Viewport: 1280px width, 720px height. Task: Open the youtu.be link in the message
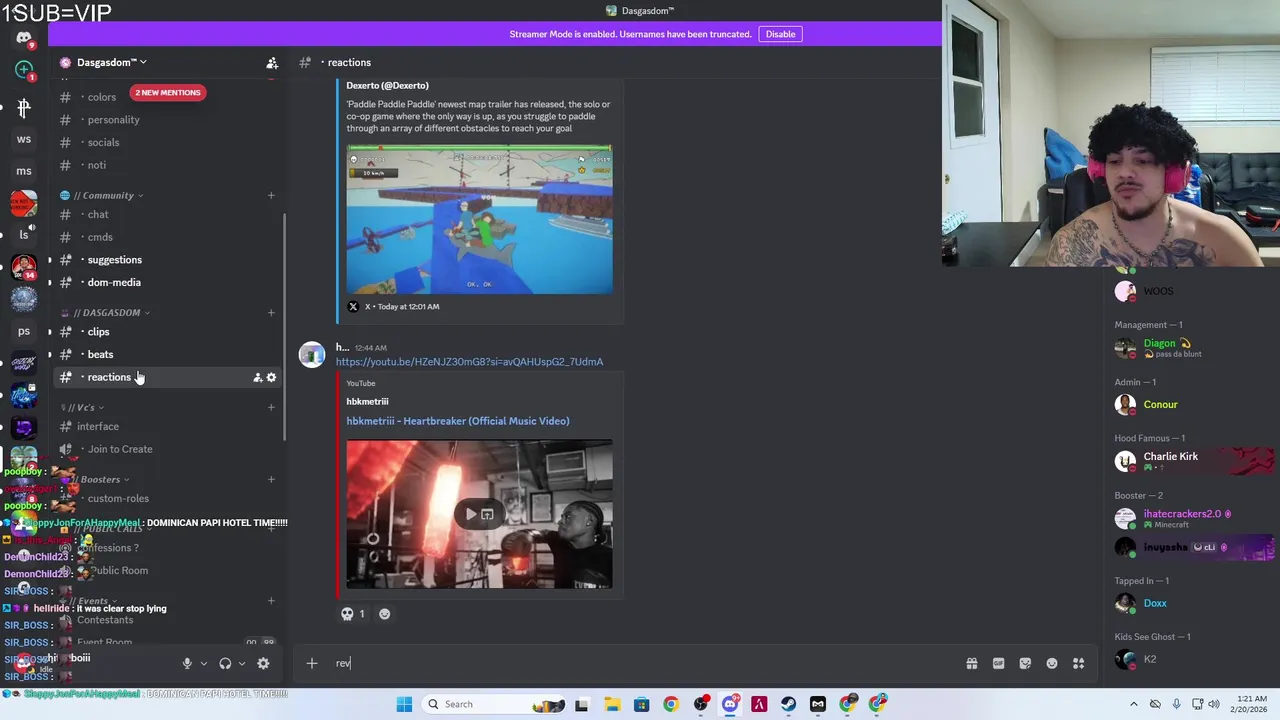click(x=469, y=362)
